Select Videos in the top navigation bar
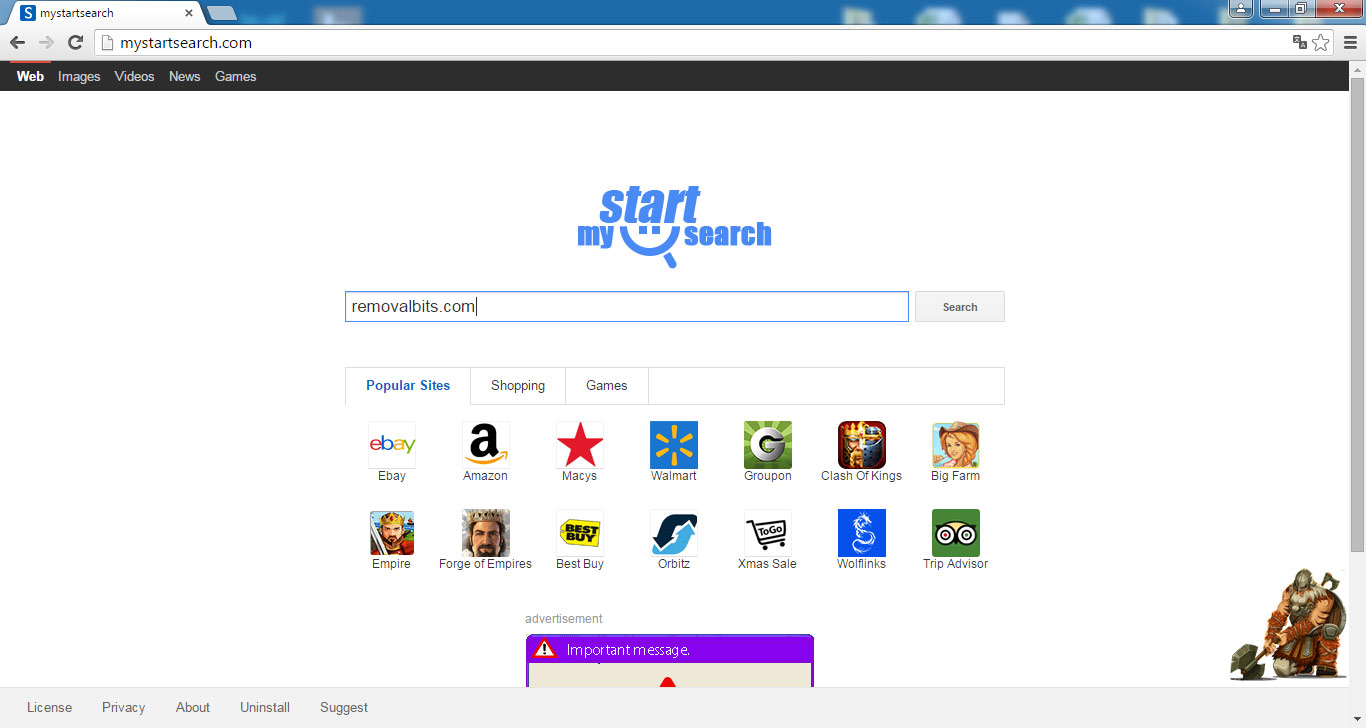The width and height of the screenshot is (1366, 728). coord(134,76)
